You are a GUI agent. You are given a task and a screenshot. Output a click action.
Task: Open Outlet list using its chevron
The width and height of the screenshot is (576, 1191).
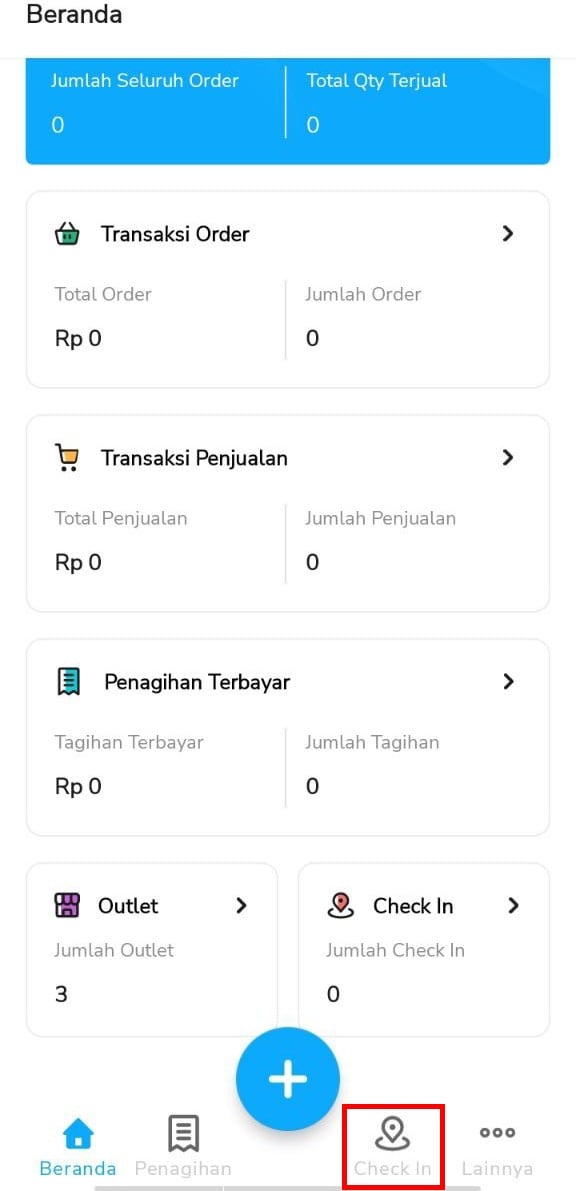click(242, 905)
